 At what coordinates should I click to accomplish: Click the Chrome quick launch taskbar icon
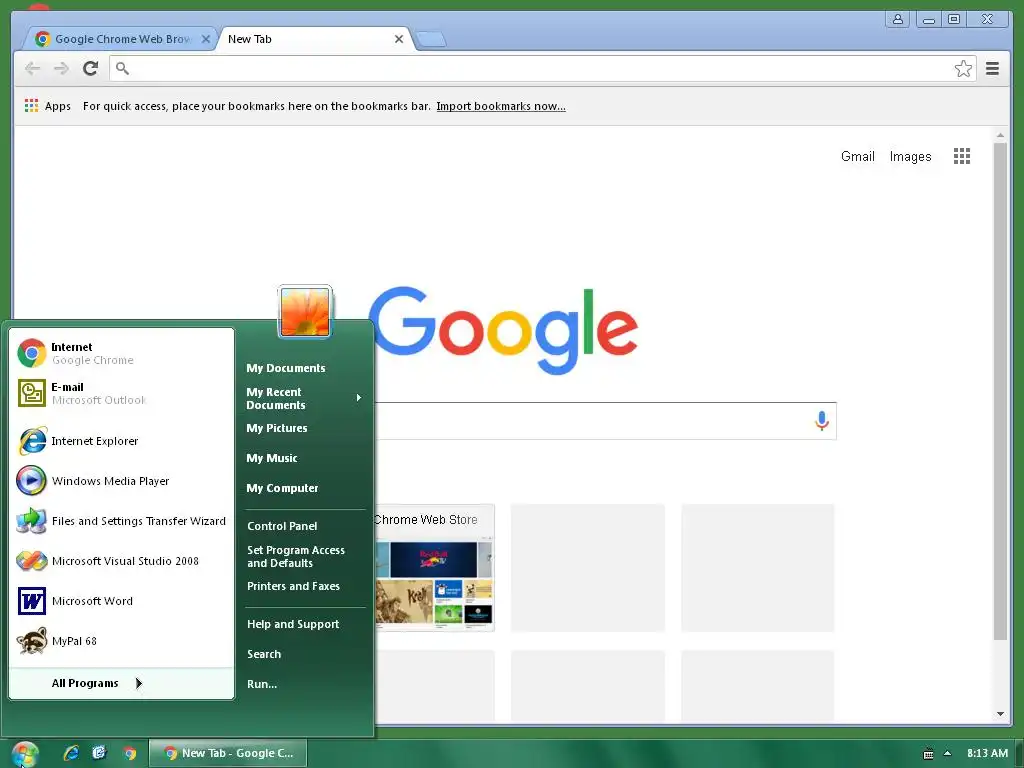point(129,753)
